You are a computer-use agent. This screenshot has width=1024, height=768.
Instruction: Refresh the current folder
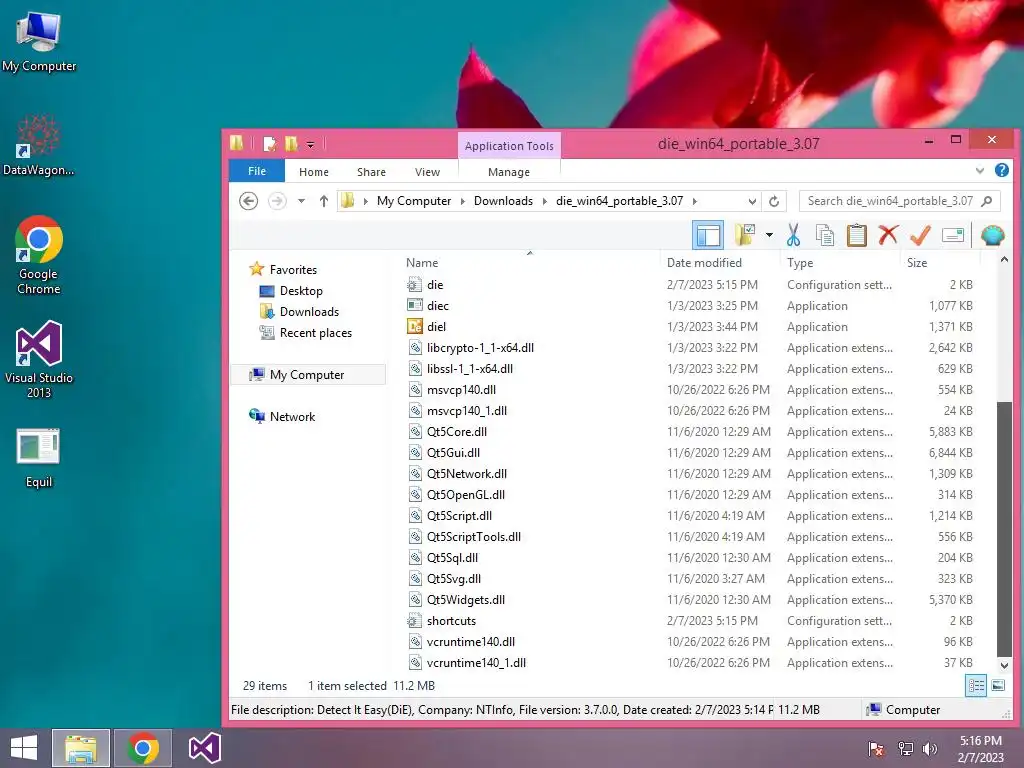774,201
